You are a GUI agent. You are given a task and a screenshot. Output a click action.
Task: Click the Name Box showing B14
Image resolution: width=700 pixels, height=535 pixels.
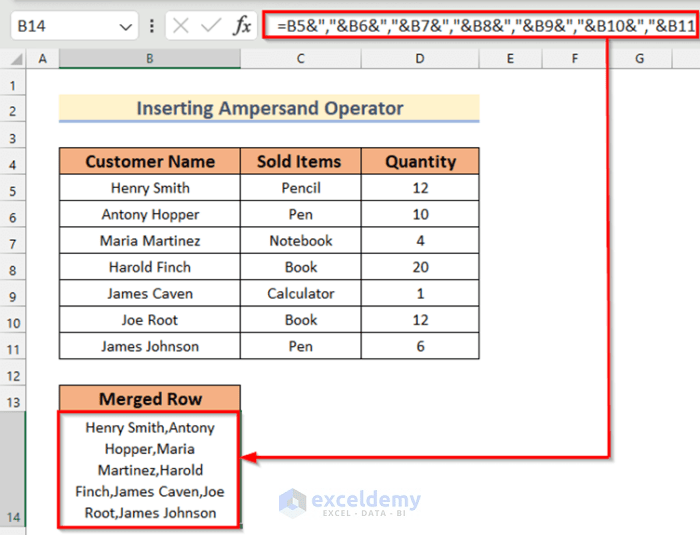74,26
